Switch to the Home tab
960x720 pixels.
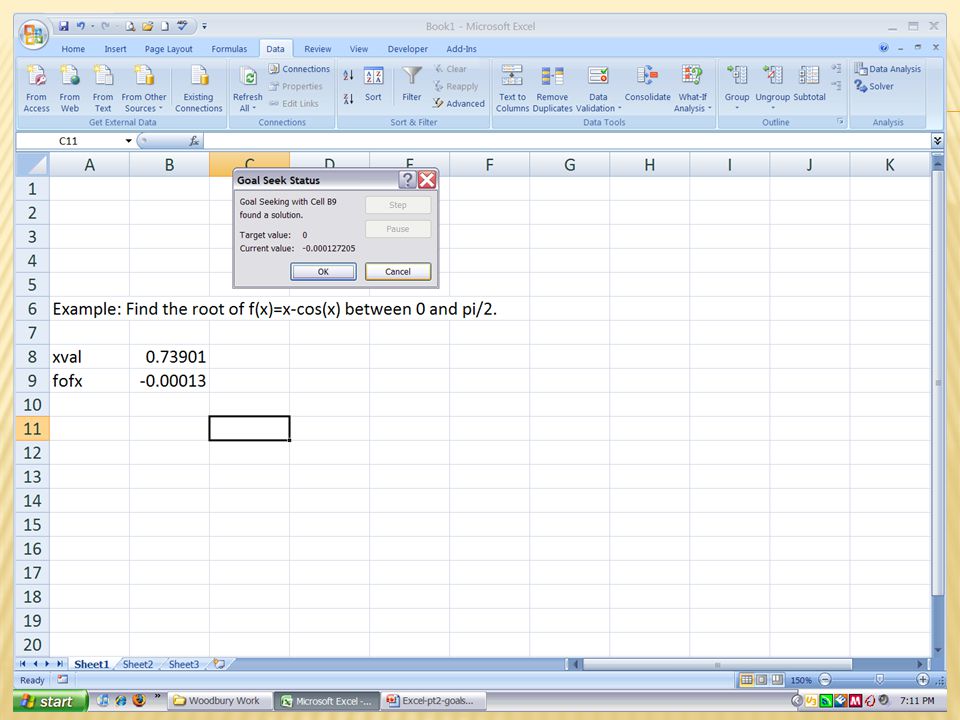coord(73,49)
